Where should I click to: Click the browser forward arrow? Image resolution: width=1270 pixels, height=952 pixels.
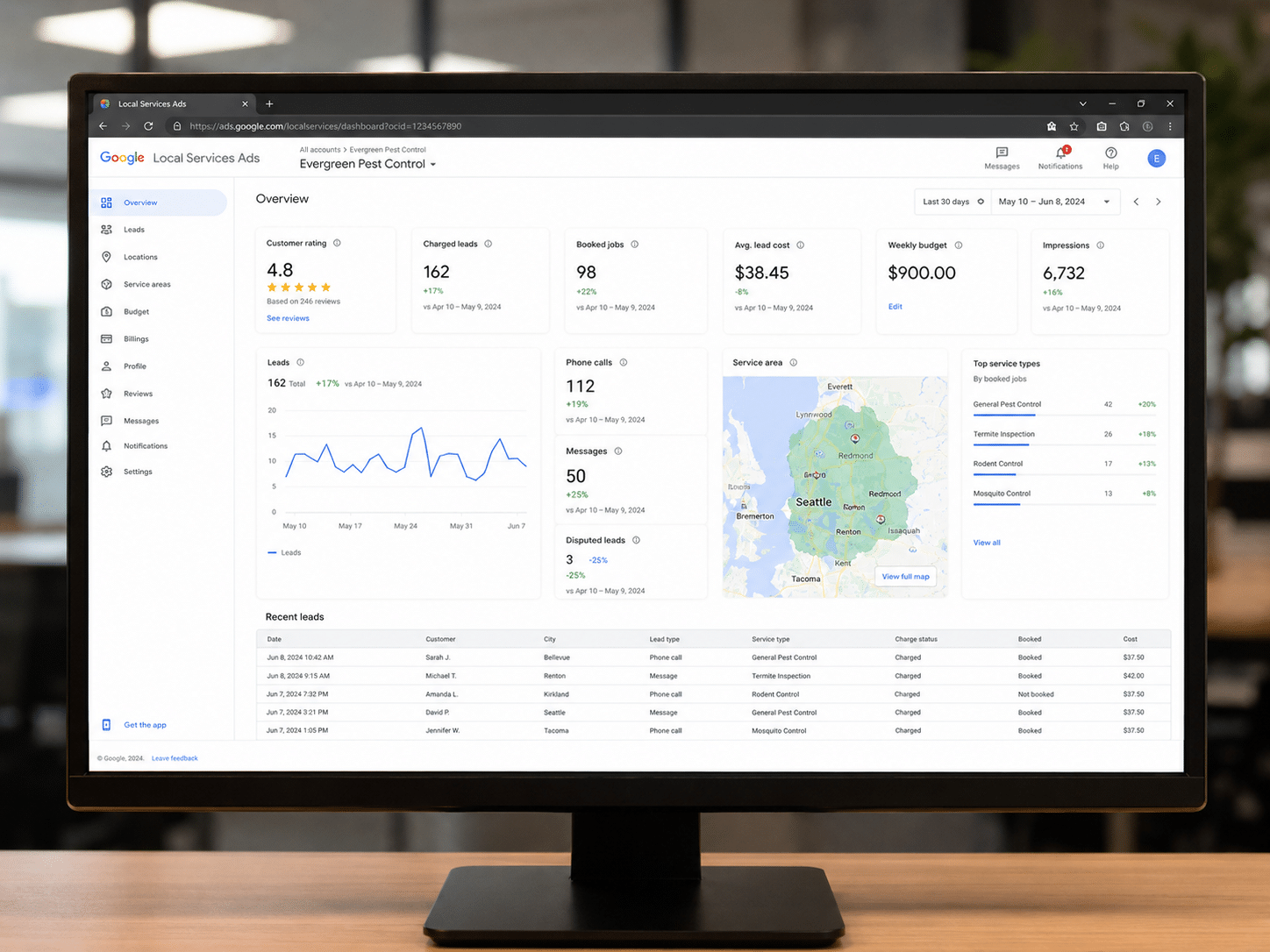[126, 126]
